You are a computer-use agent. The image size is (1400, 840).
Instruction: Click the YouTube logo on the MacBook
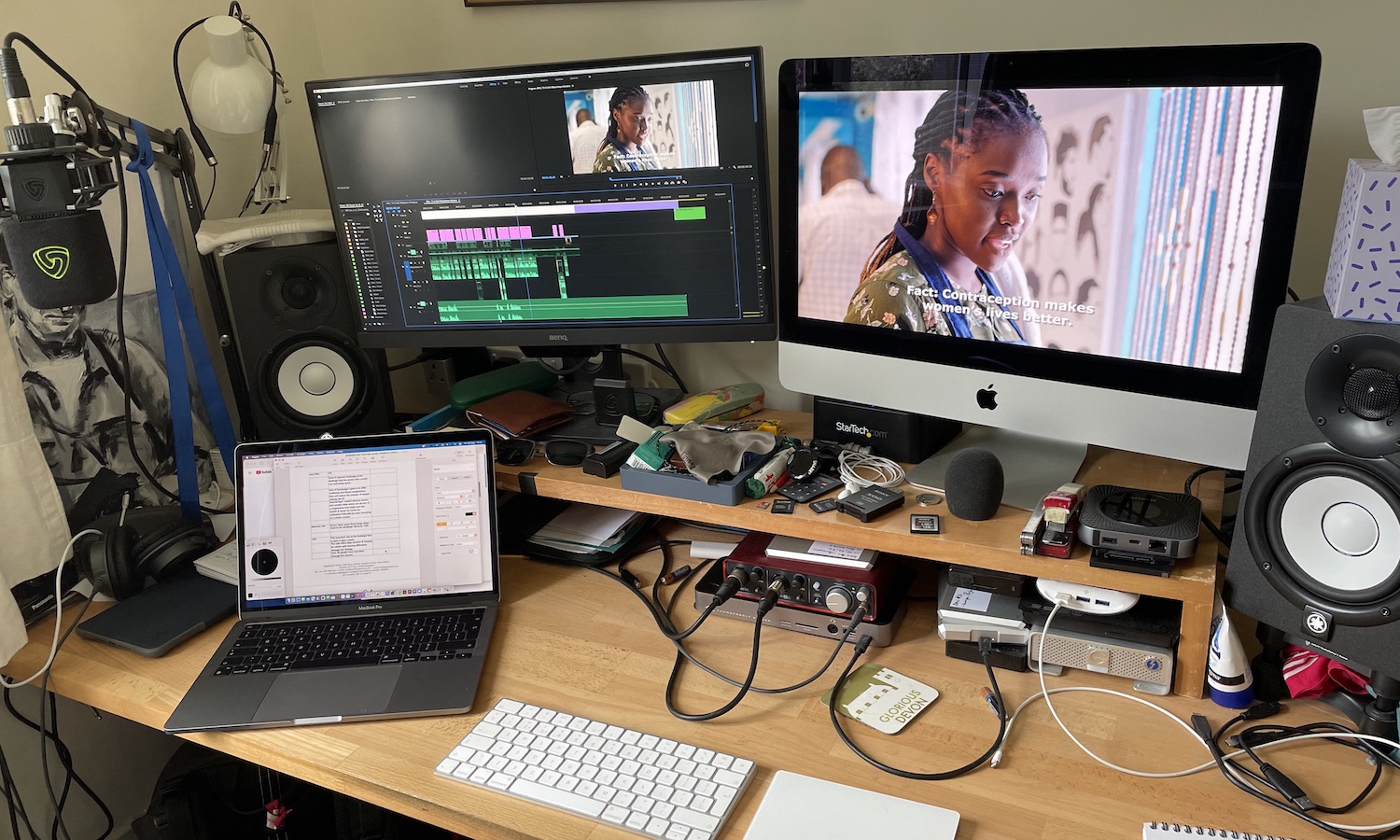coord(264,472)
